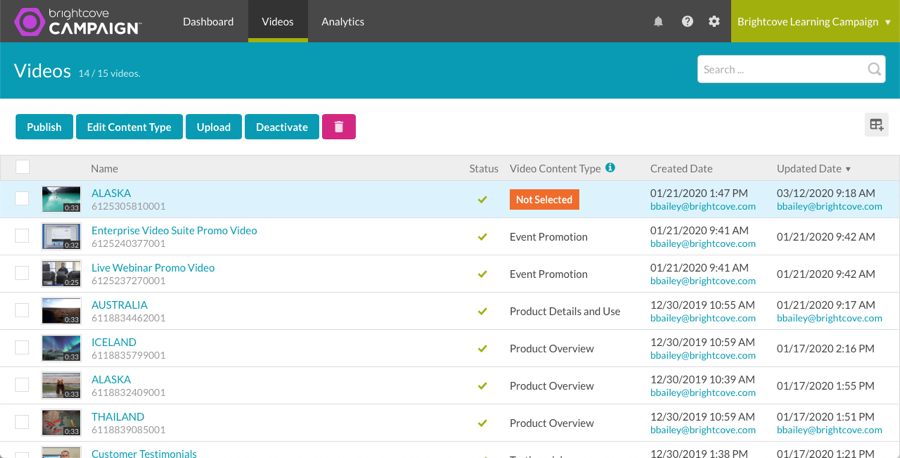This screenshot has width=900, height=458.
Task: Open the ICELAND video link
Action: 114,342
